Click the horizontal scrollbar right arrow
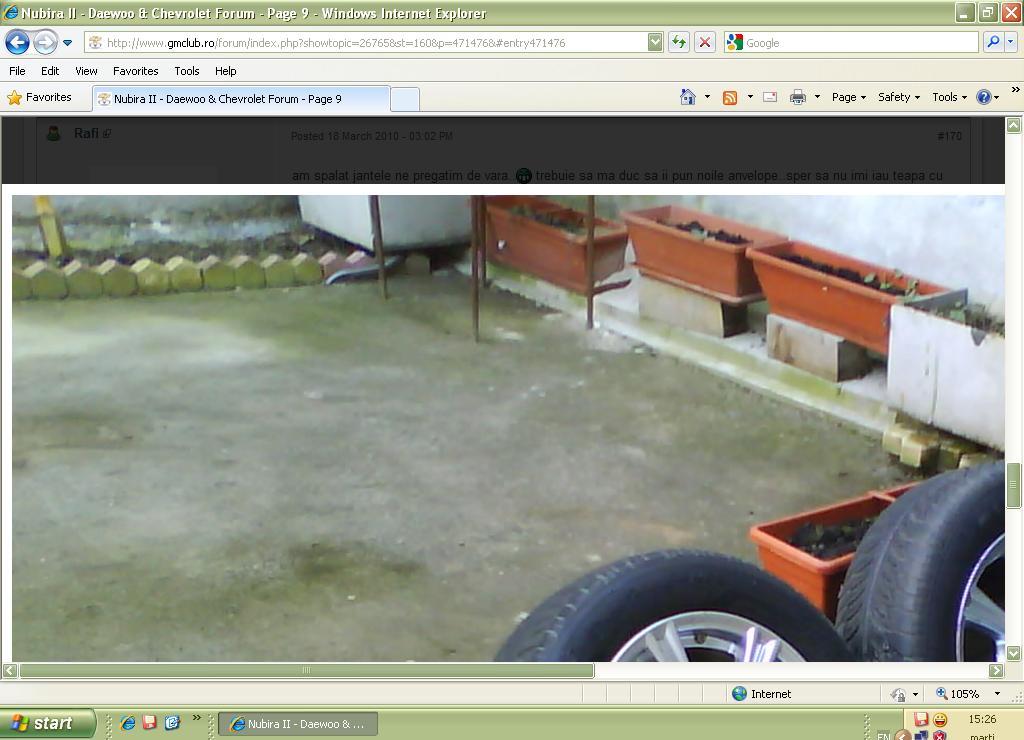This screenshot has height=740, width=1024. click(996, 670)
